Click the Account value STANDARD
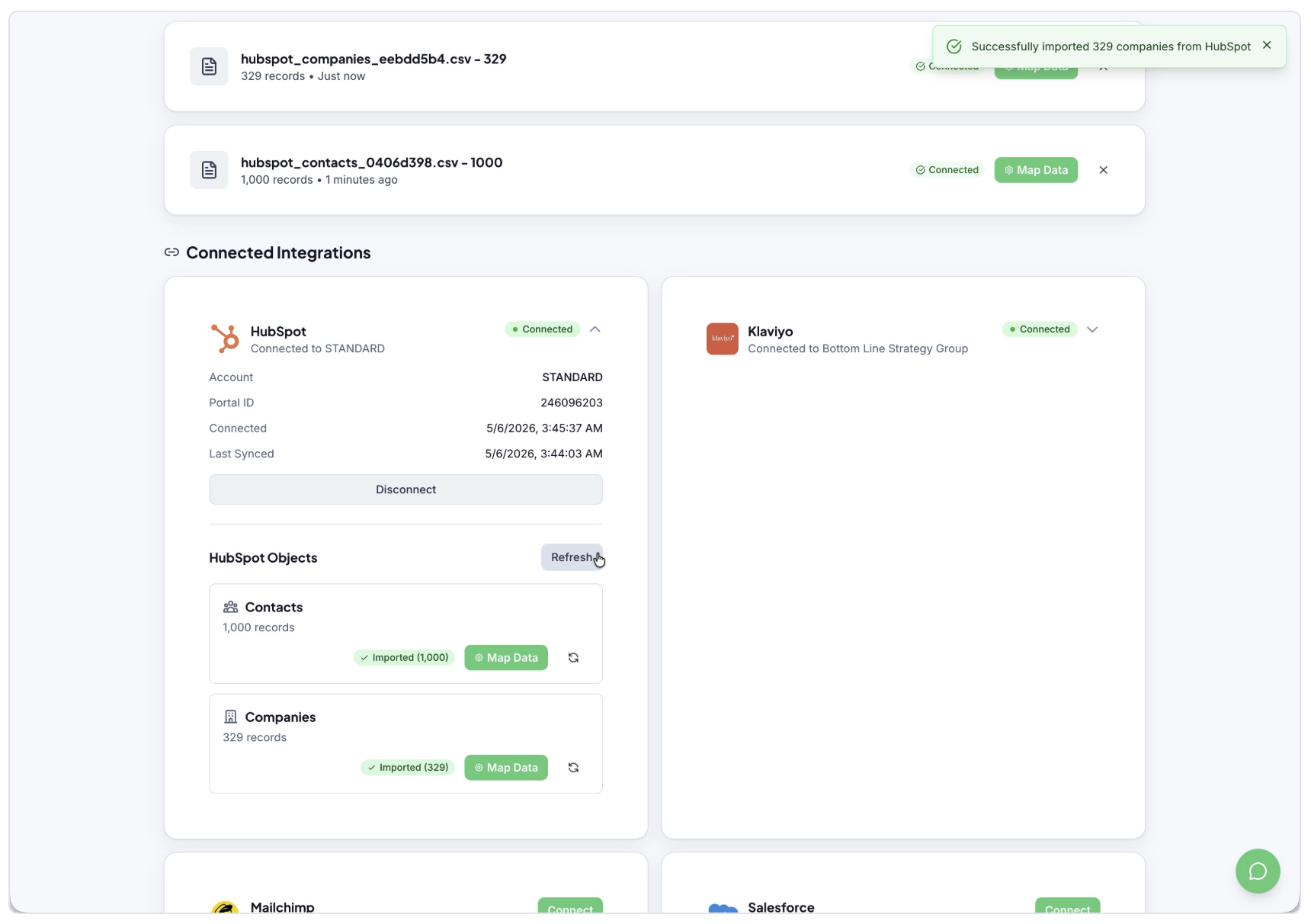This screenshot has width=1311, height=924. click(x=572, y=377)
